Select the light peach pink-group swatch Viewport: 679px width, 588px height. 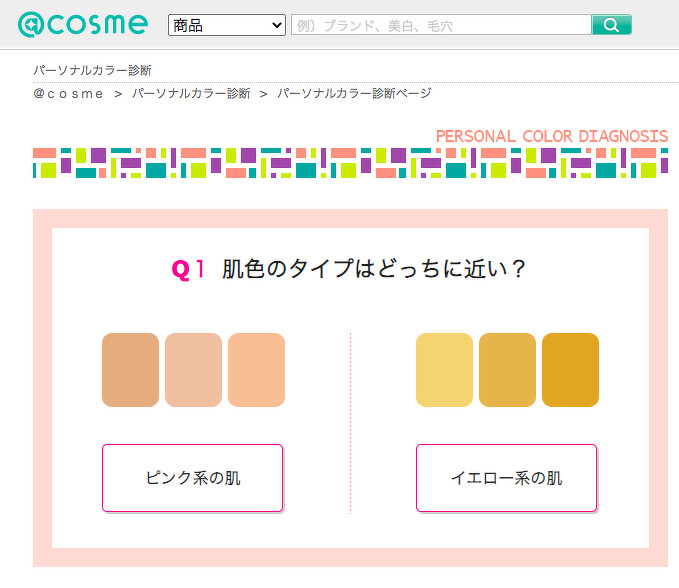click(256, 370)
